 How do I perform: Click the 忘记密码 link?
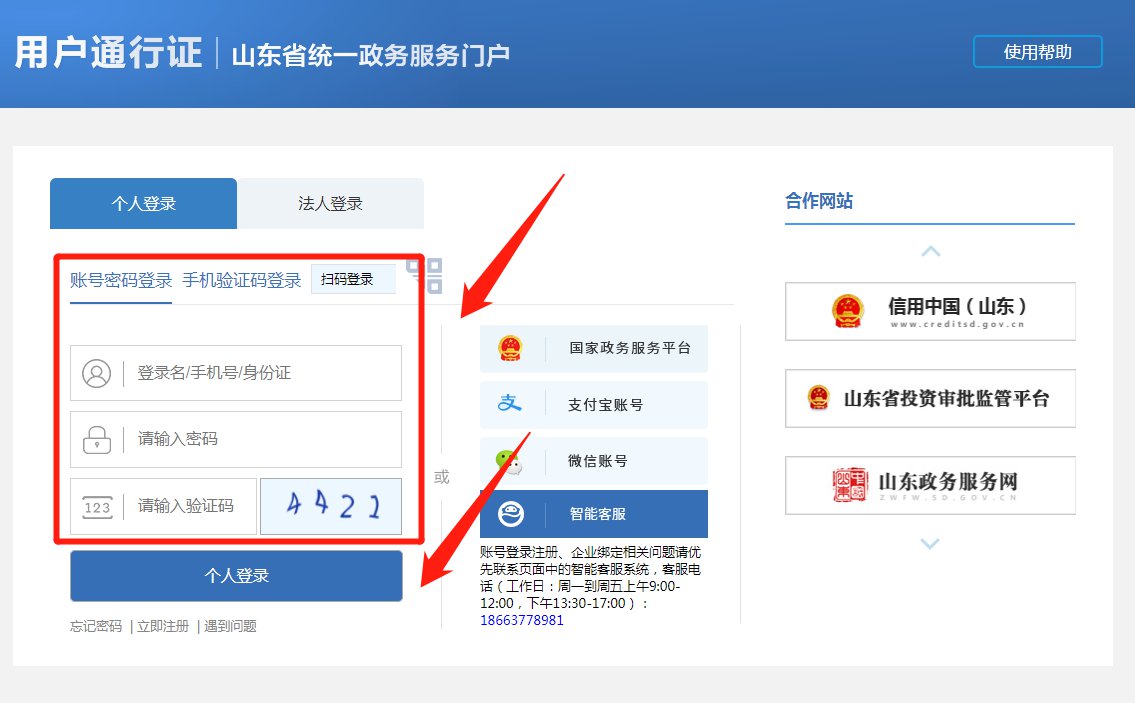[96, 626]
